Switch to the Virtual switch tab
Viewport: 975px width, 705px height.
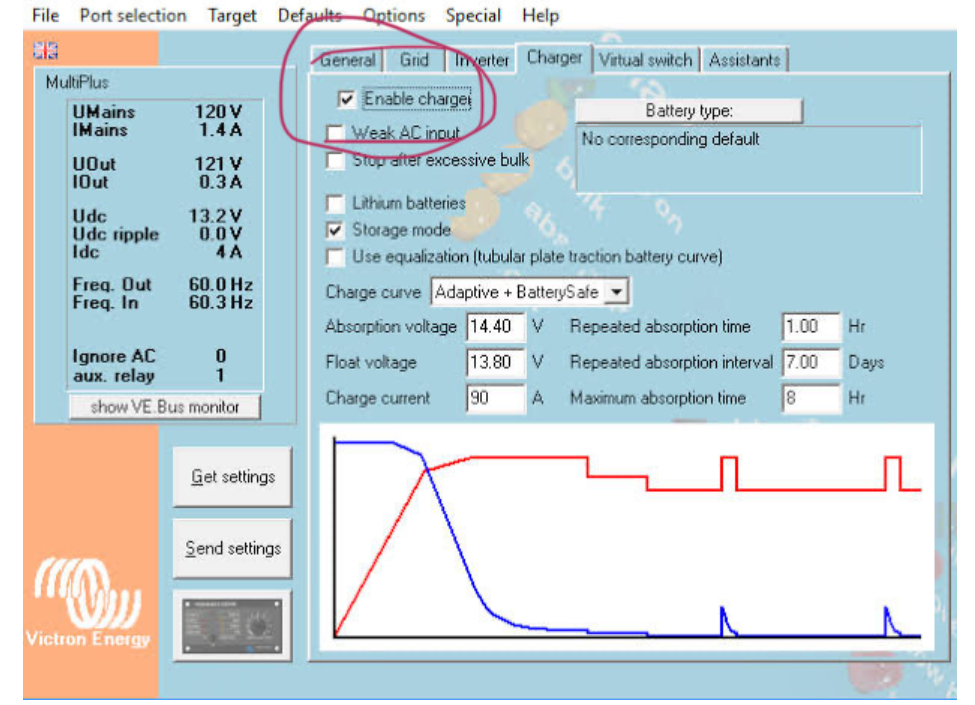pyautogui.click(x=645, y=60)
